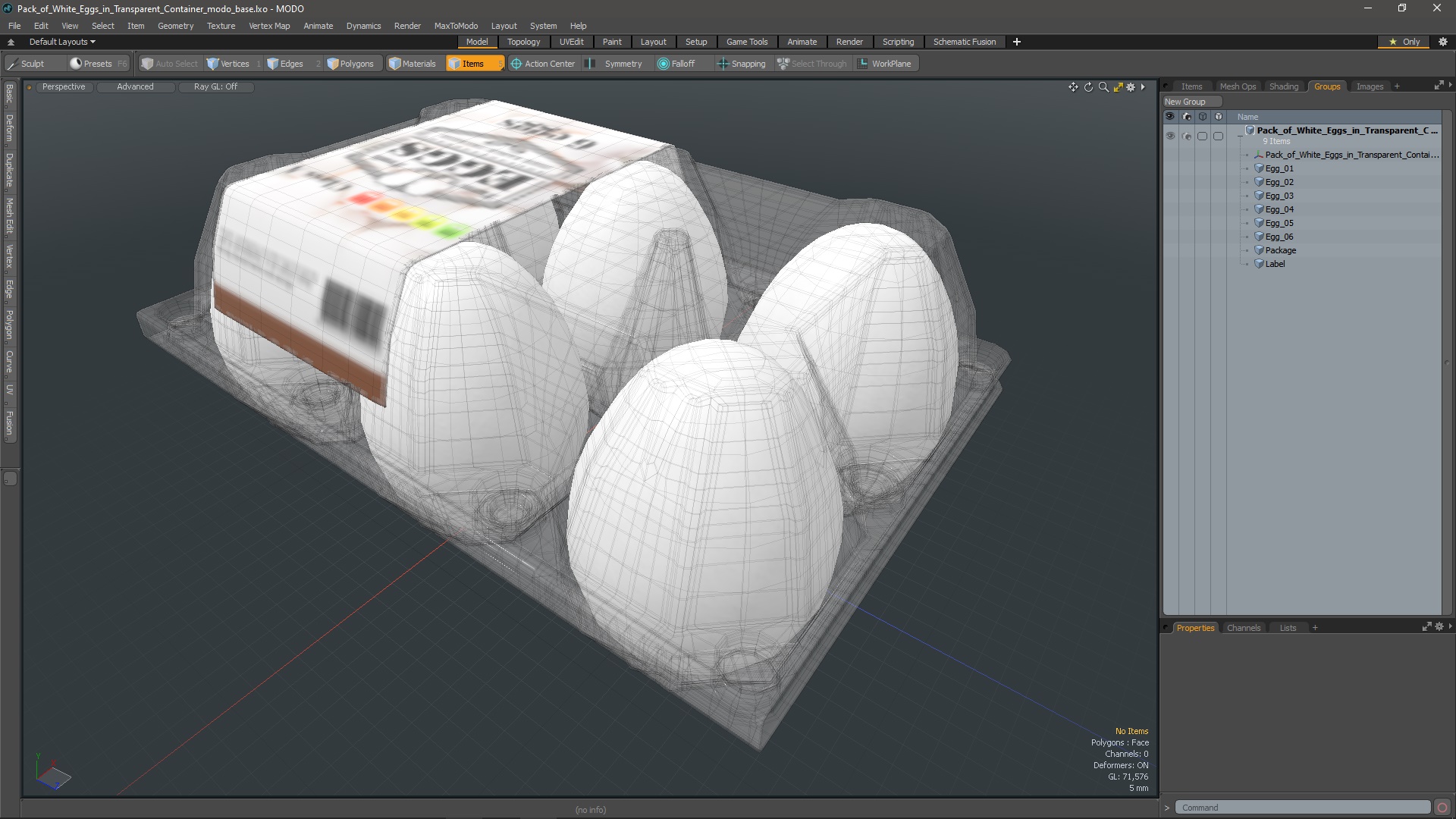1456x819 pixels.
Task: Select the Label mesh item
Action: coord(1275,264)
